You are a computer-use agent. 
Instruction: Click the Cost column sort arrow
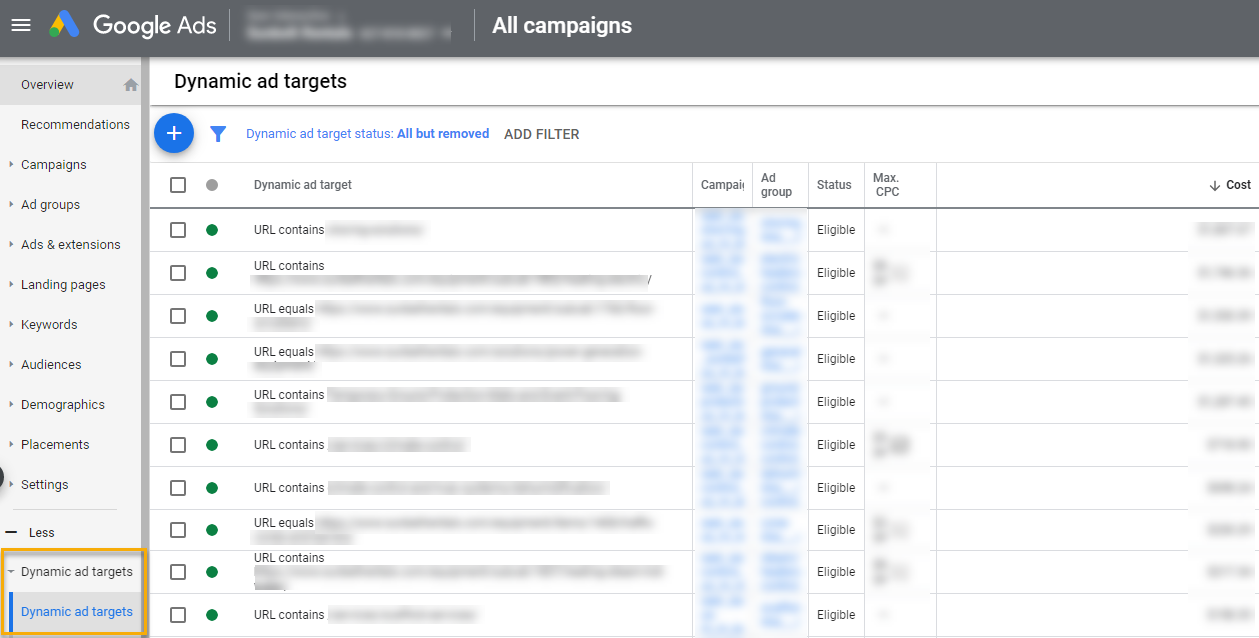tap(1215, 185)
